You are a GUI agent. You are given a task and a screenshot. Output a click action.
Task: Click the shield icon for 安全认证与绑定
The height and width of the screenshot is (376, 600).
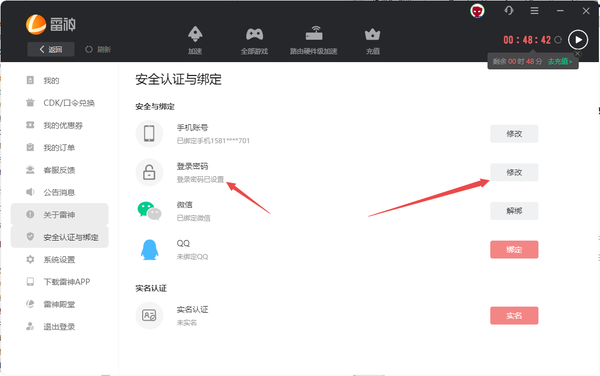point(30,236)
